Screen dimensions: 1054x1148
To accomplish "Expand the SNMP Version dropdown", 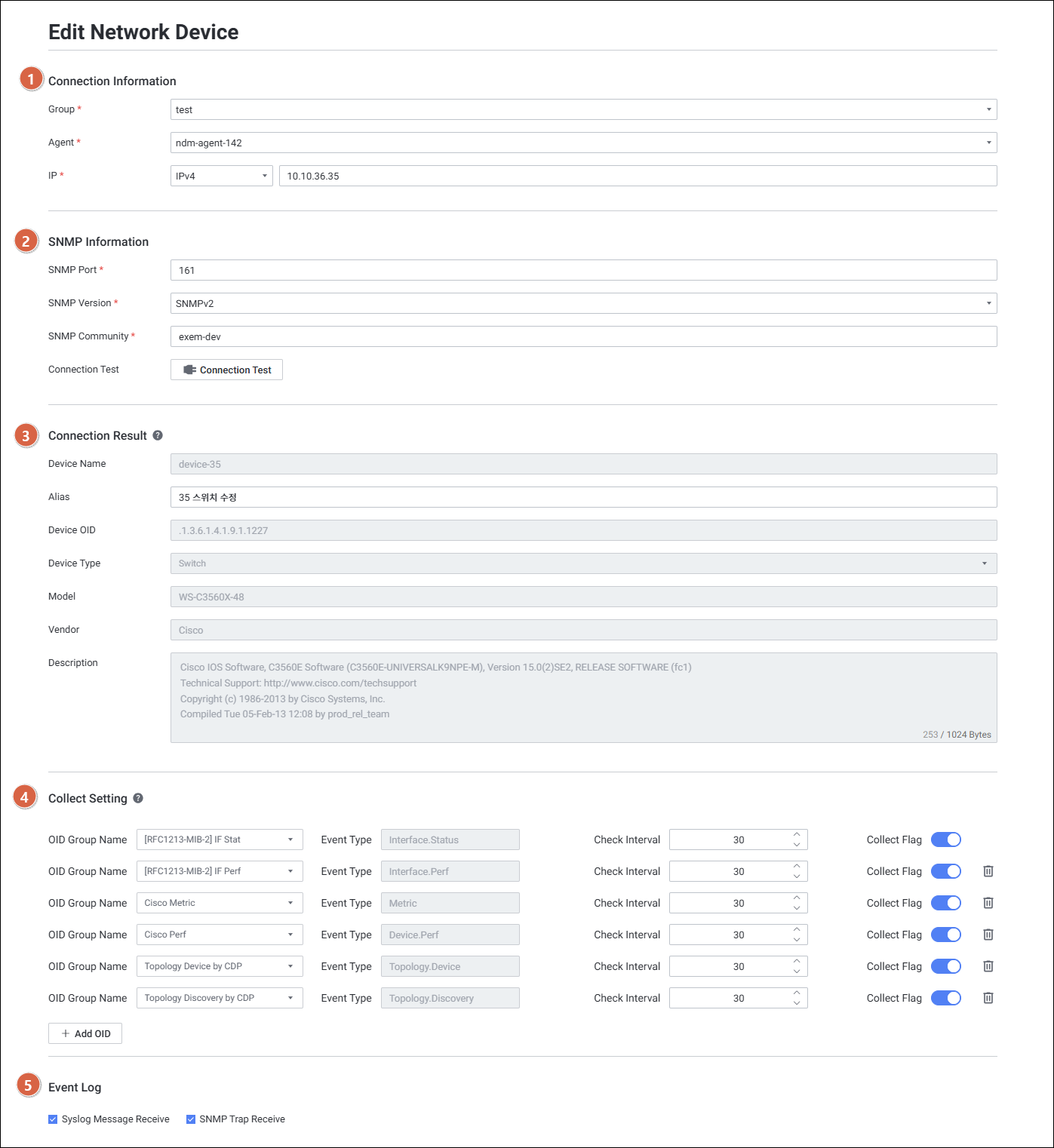I will click(583, 303).
